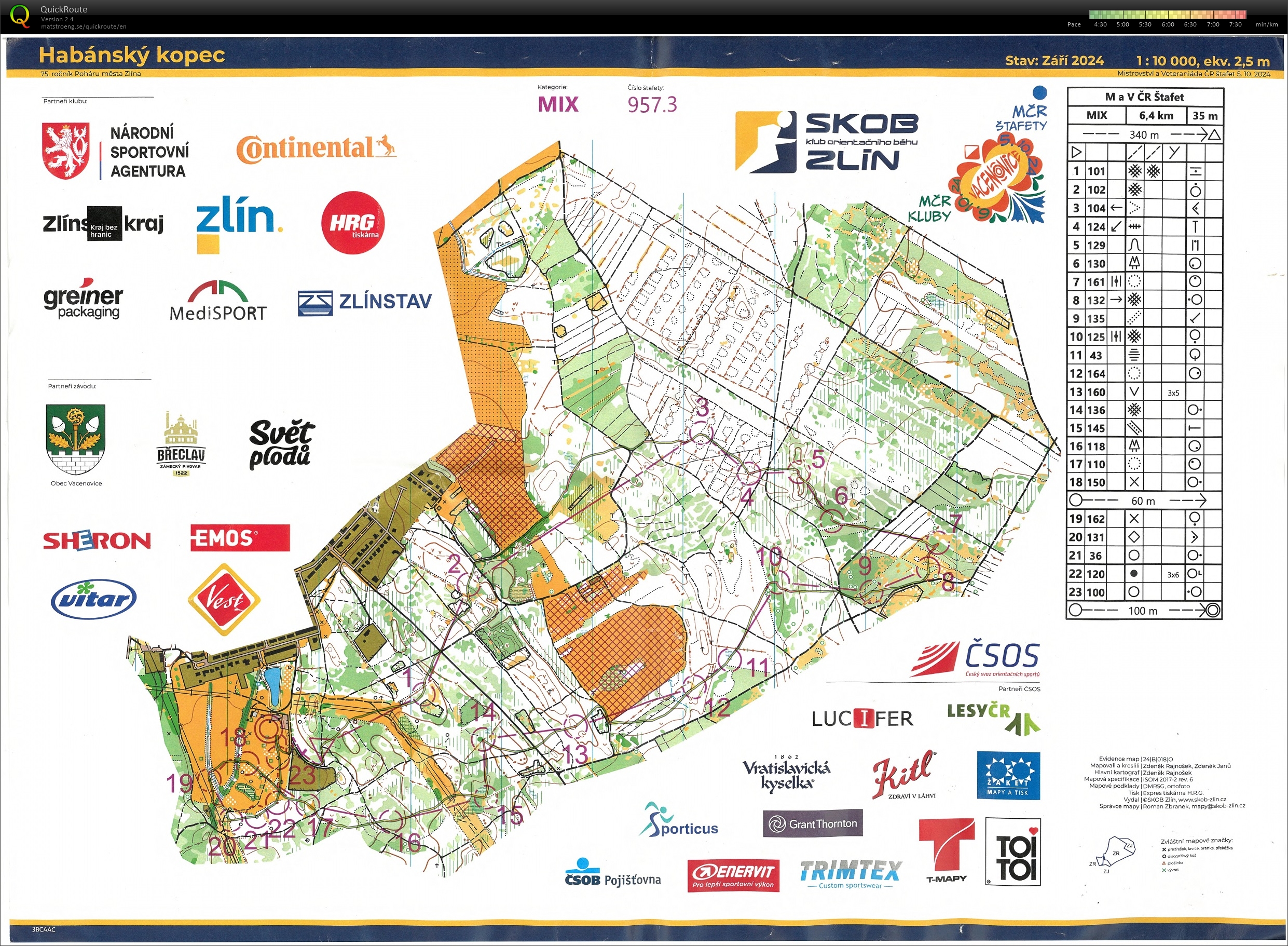Open the matstroeng.se/quickroute/en link text
The width and height of the screenshot is (1288, 946).
coord(84,26)
